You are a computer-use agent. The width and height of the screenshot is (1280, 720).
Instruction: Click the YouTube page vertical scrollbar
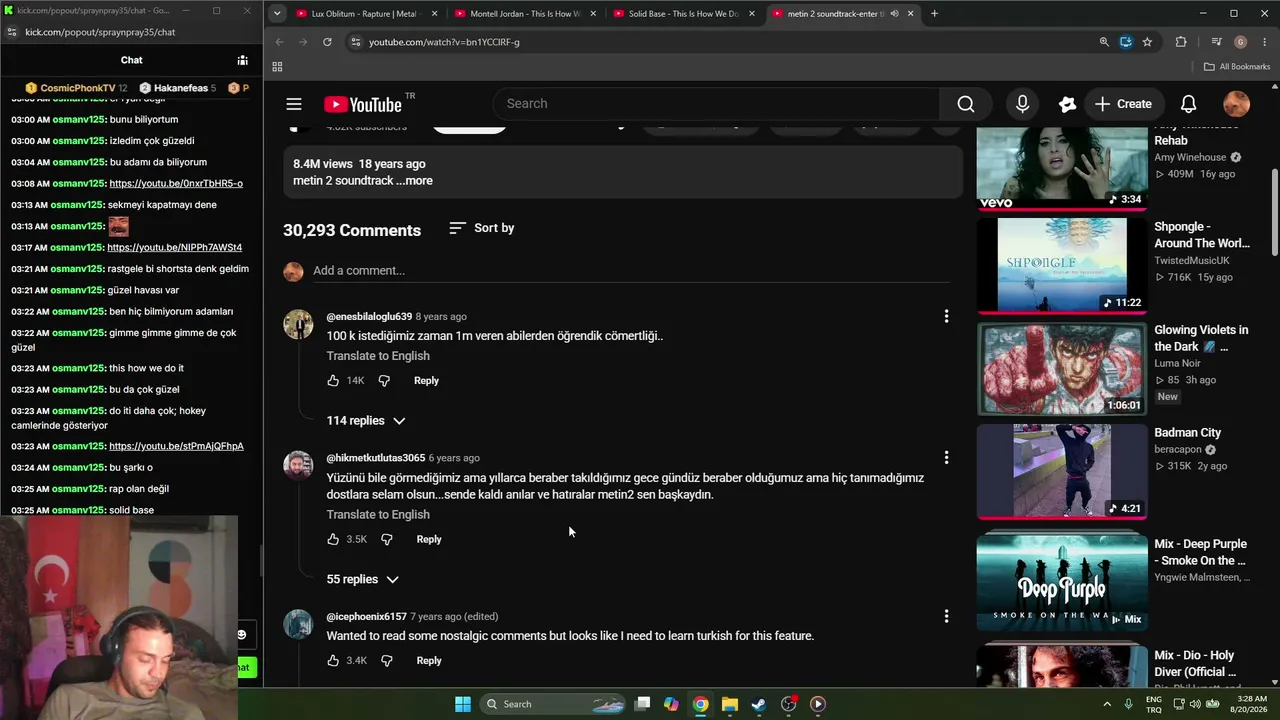click(1274, 210)
